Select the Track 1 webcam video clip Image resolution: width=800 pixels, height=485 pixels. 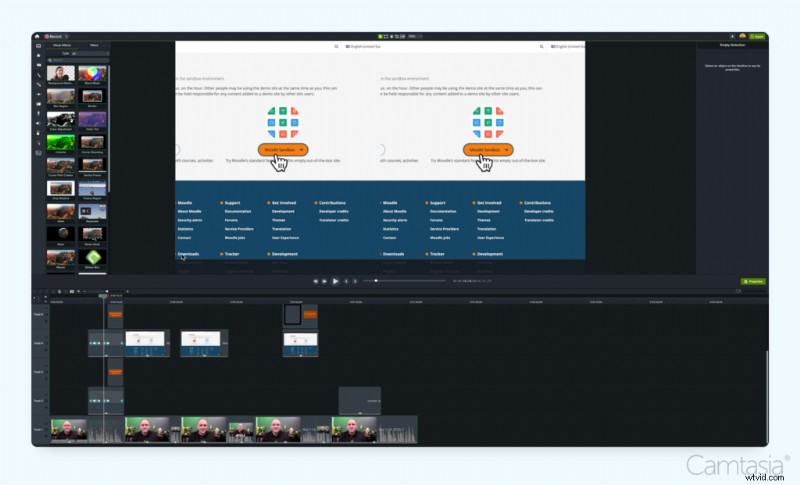point(68,429)
